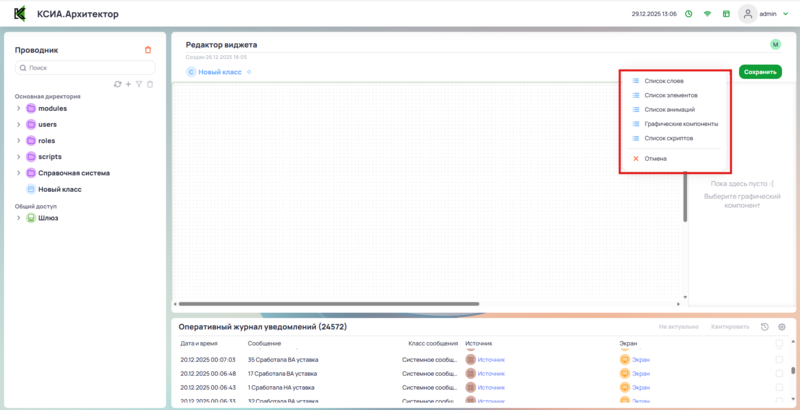
Task: Click the orange trash icon in Проводник header
Action: (x=148, y=49)
